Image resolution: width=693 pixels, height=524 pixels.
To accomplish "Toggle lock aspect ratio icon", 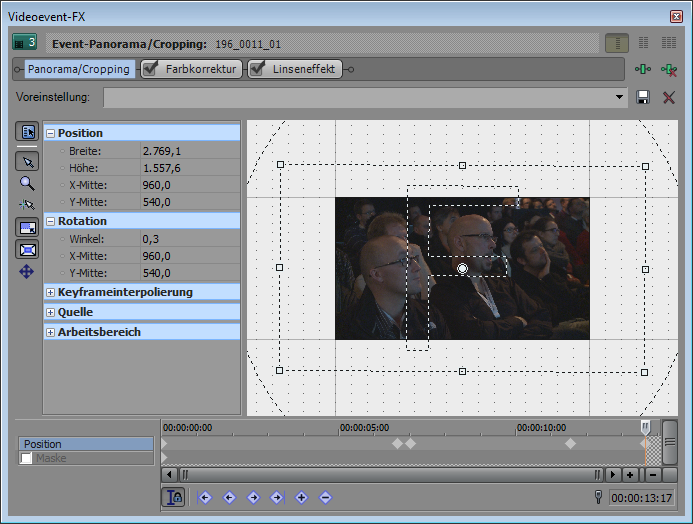I will click(x=27, y=228).
